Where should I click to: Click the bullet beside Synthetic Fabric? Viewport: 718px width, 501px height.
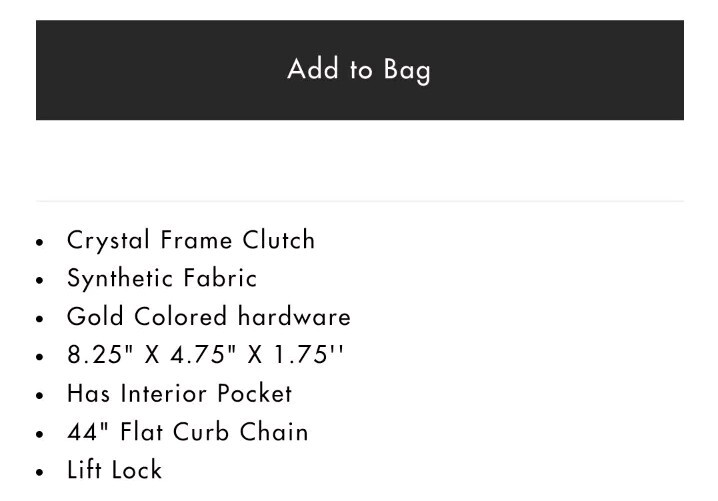(40, 280)
